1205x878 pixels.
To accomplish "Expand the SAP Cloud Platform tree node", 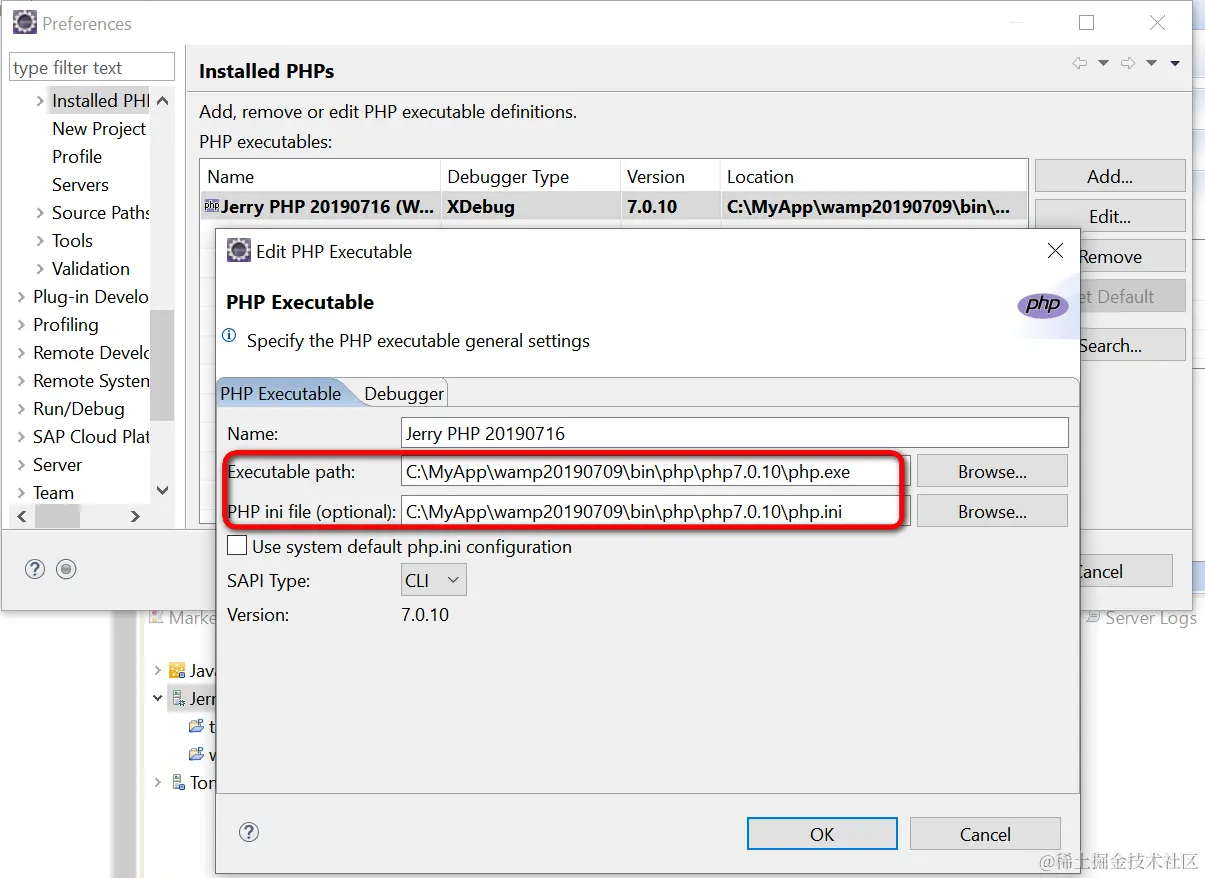I will tap(21, 437).
